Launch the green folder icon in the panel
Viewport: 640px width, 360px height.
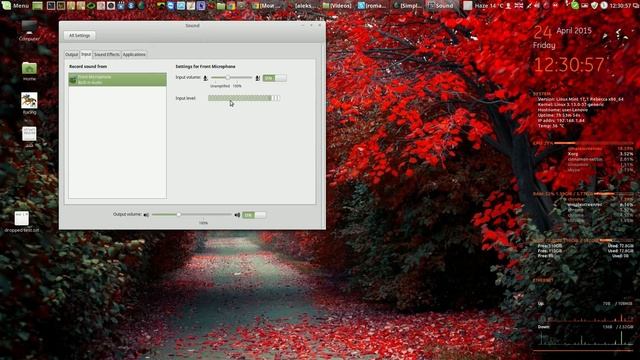point(221,6)
